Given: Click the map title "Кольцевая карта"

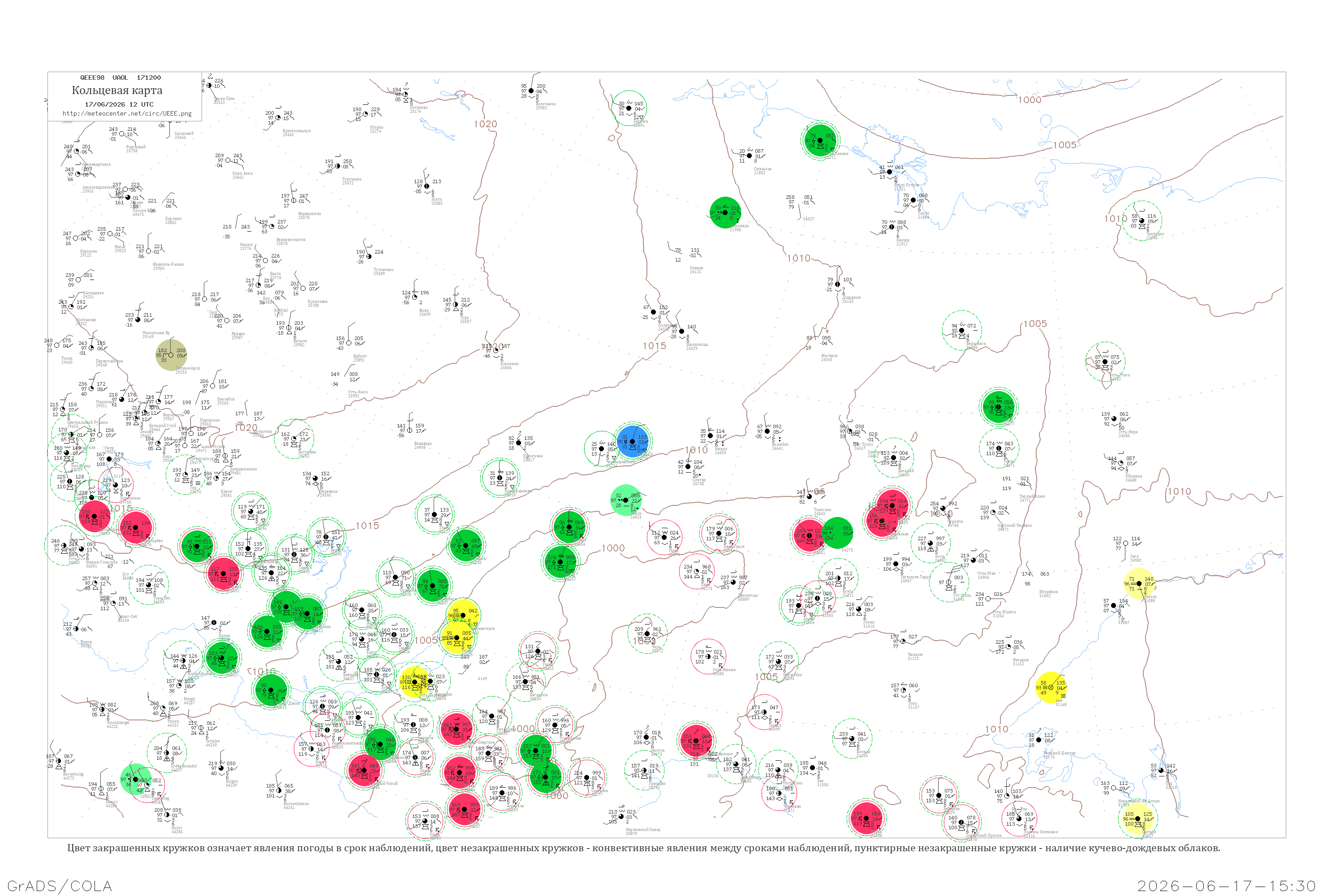Looking at the screenshot, I should [x=117, y=90].
